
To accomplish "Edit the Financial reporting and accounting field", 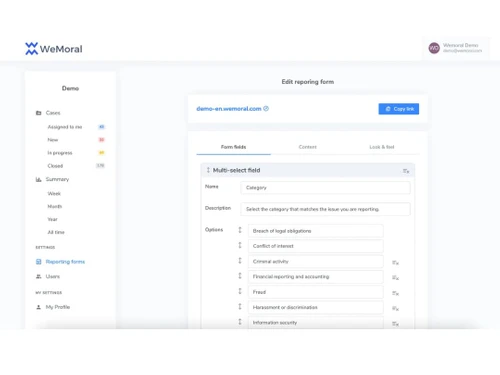I will click(x=315, y=277).
